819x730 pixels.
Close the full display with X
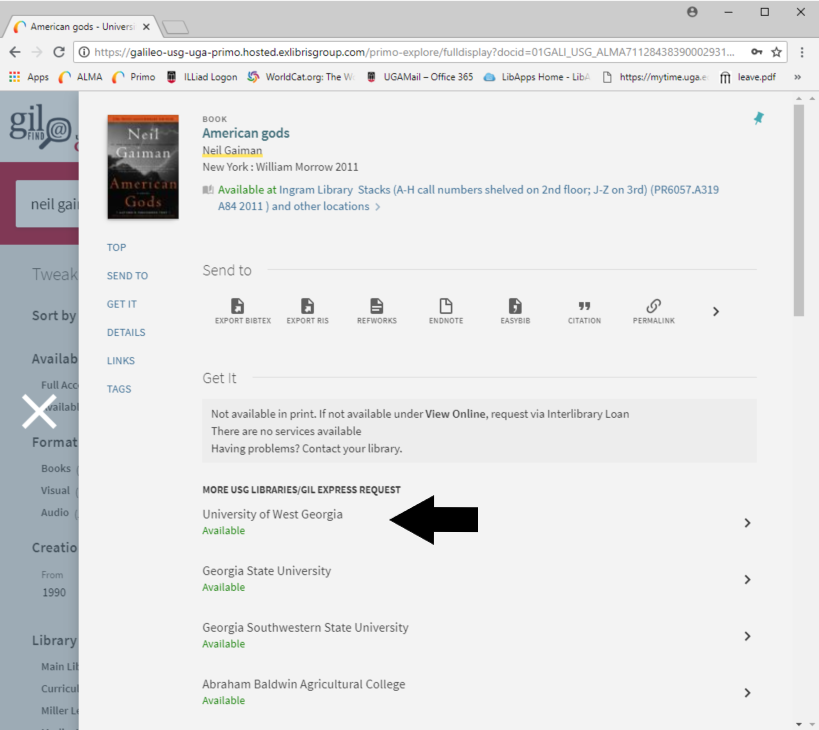39,410
